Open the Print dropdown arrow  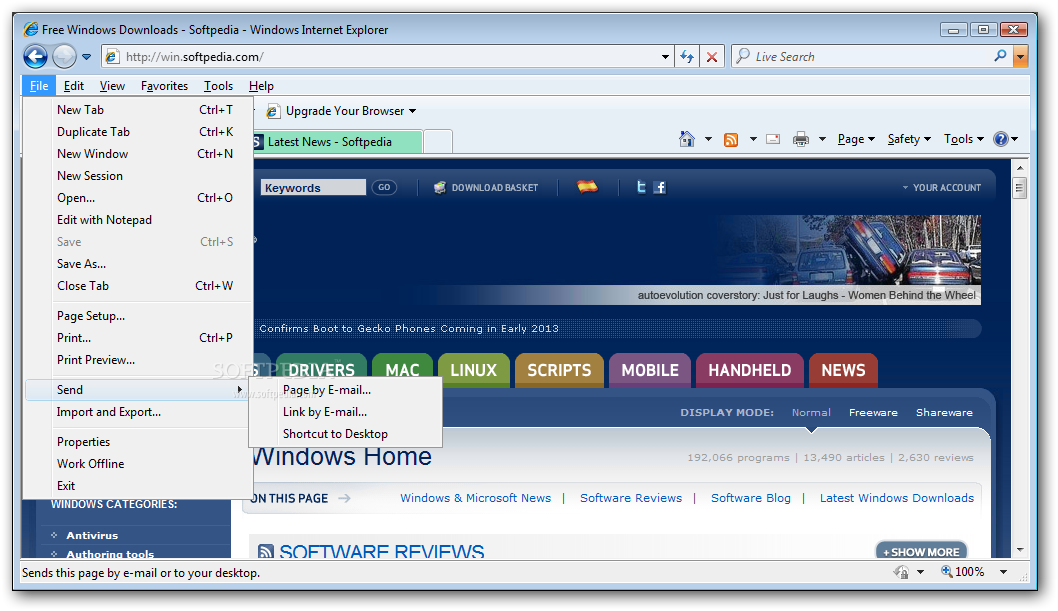pyautogui.click(x=822, y=139)
